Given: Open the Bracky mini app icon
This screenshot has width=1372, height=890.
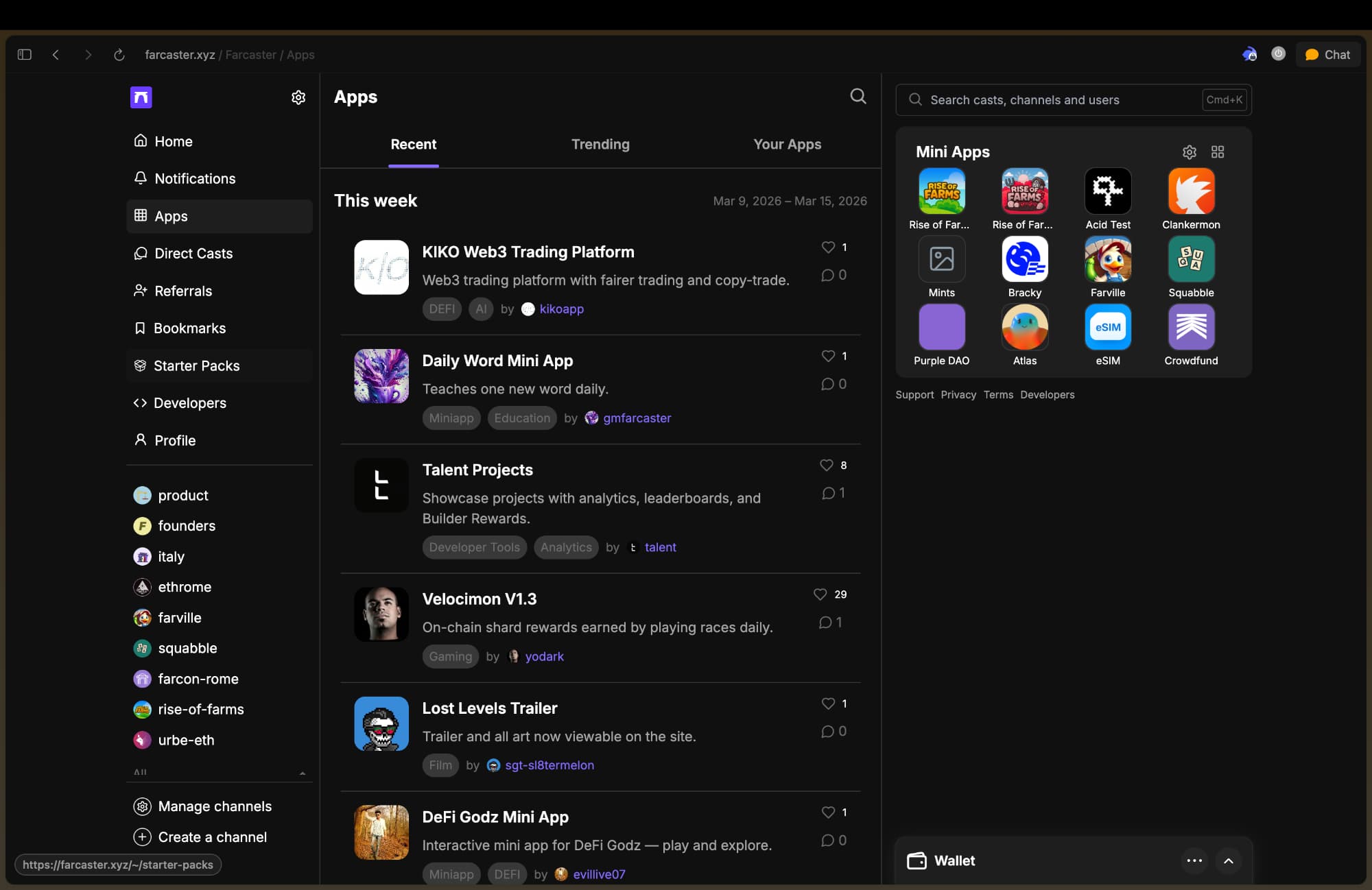Looking at the screenshot, I should [1024, 260].
